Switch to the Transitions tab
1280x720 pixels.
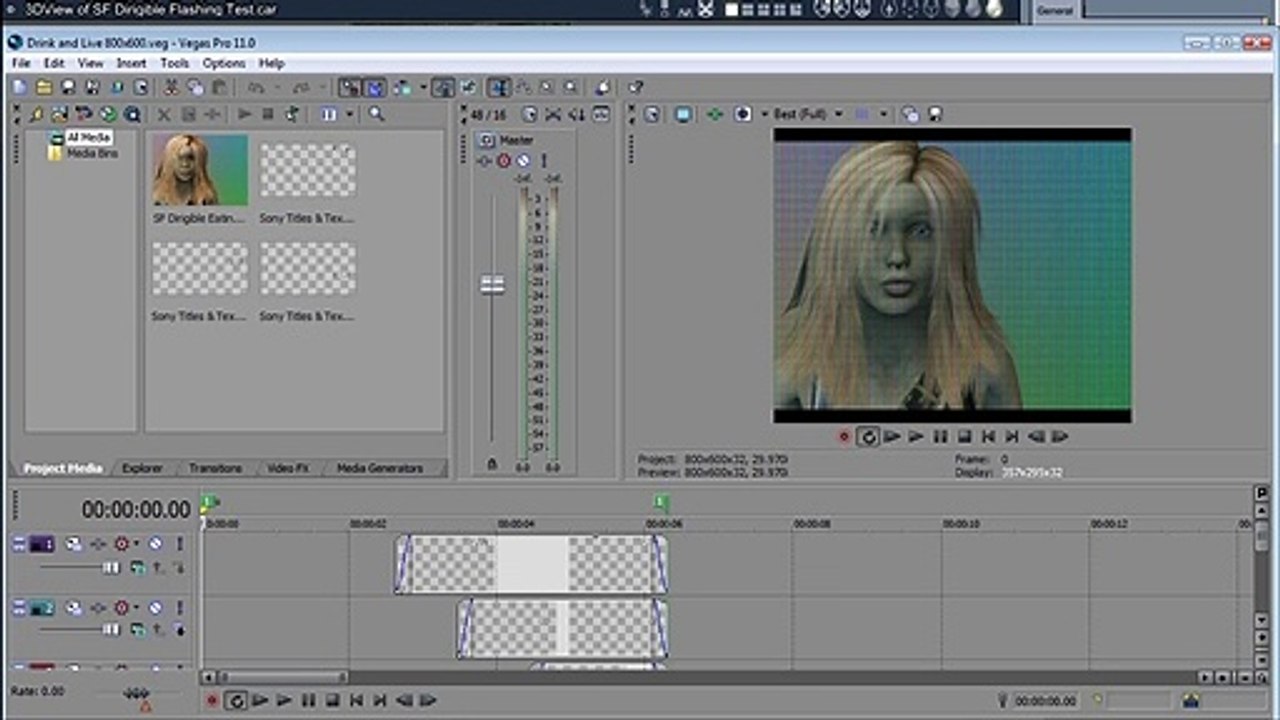coord(215,467)
